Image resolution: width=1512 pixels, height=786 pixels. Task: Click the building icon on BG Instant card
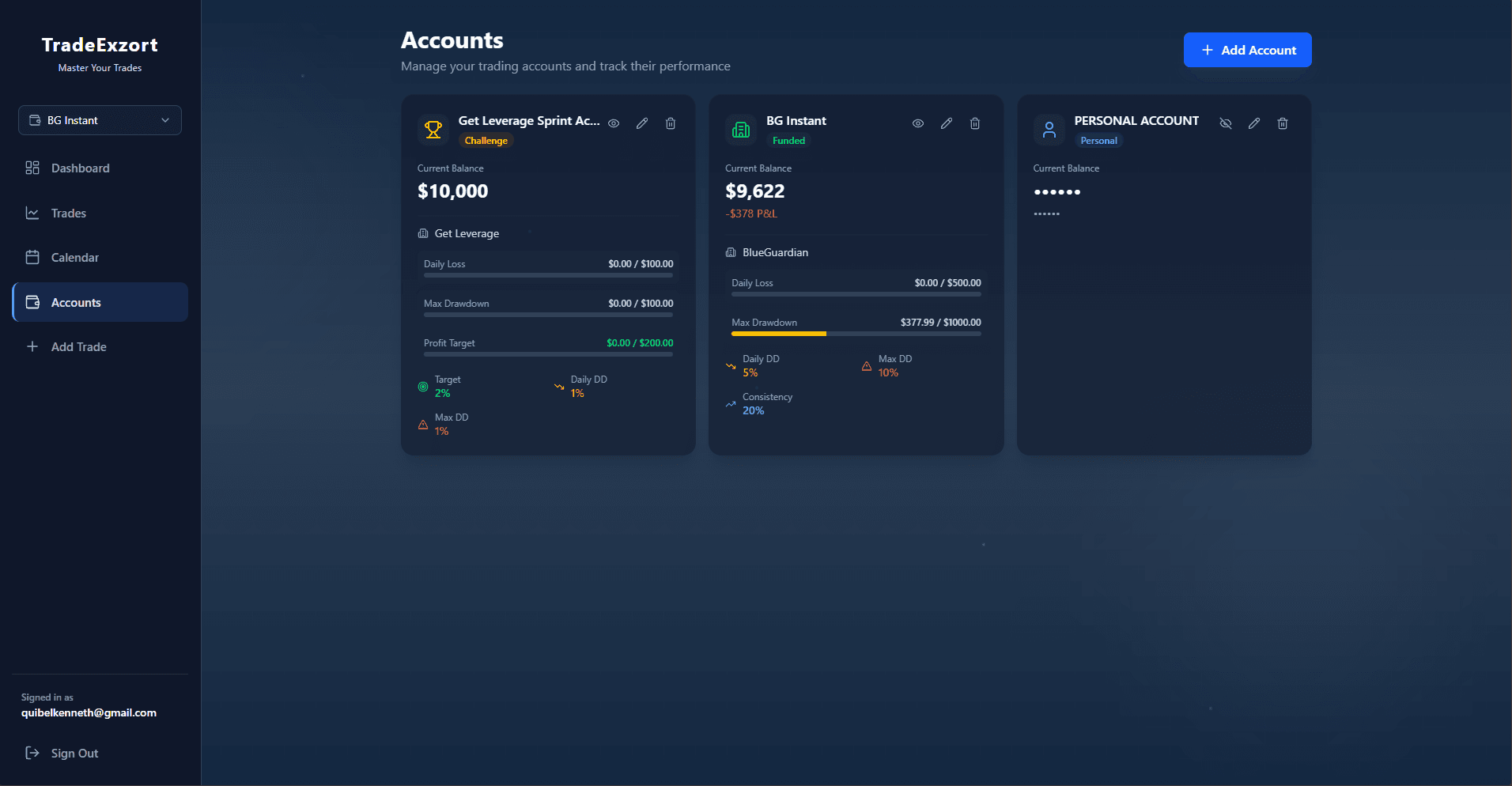(740, 129)
